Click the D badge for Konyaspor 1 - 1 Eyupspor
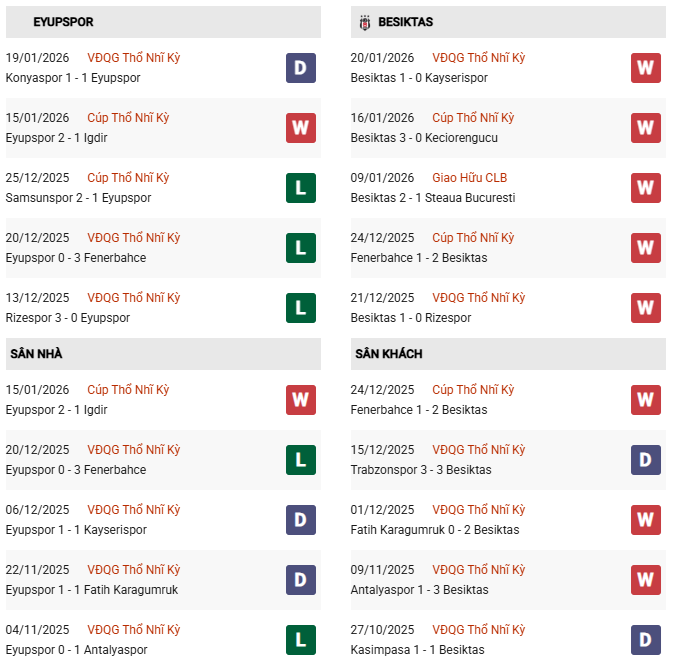The height and width of the screenshot is (669, 675). click(301, 68)
